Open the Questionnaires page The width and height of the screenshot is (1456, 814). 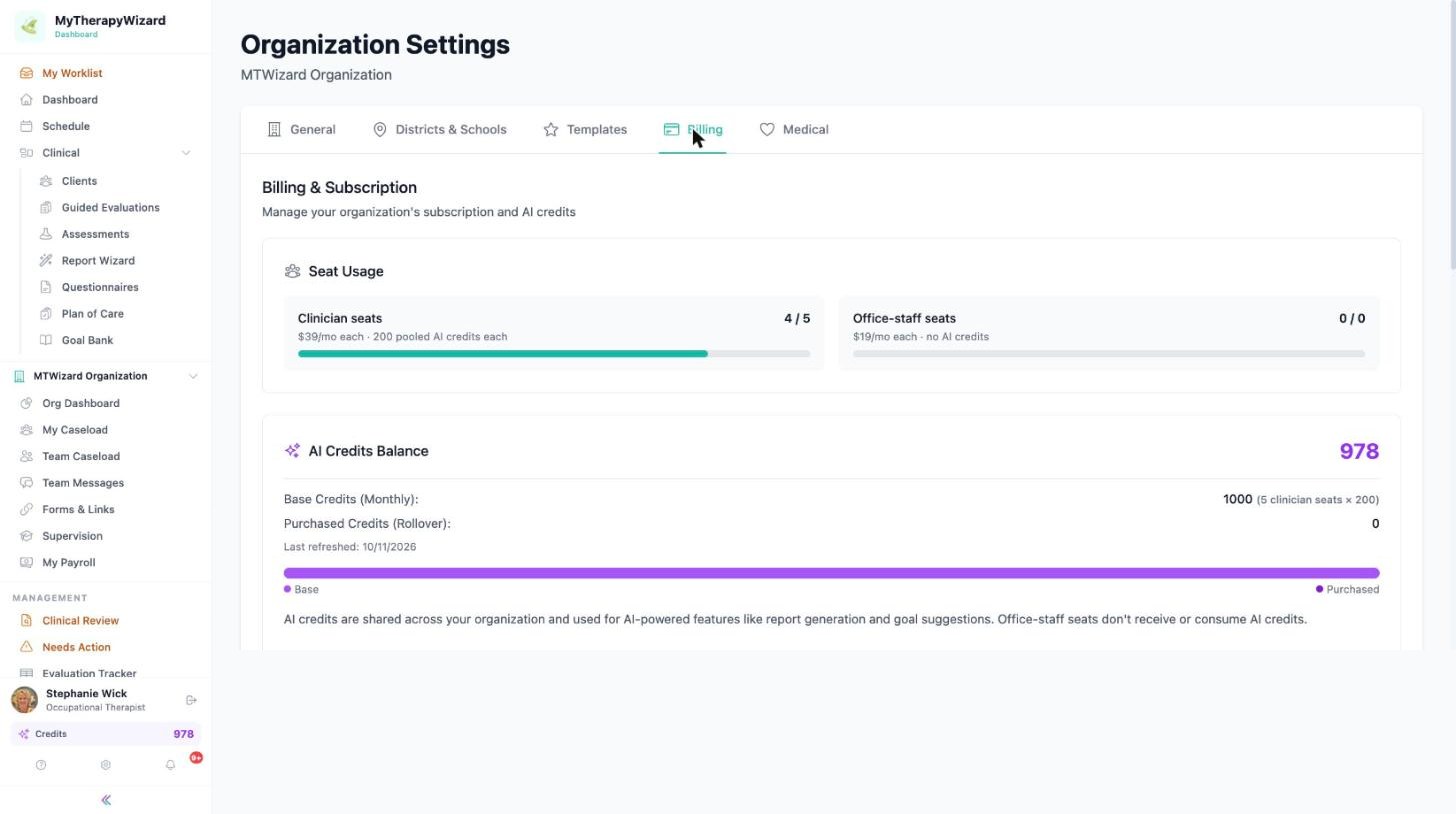click(100, 287)
